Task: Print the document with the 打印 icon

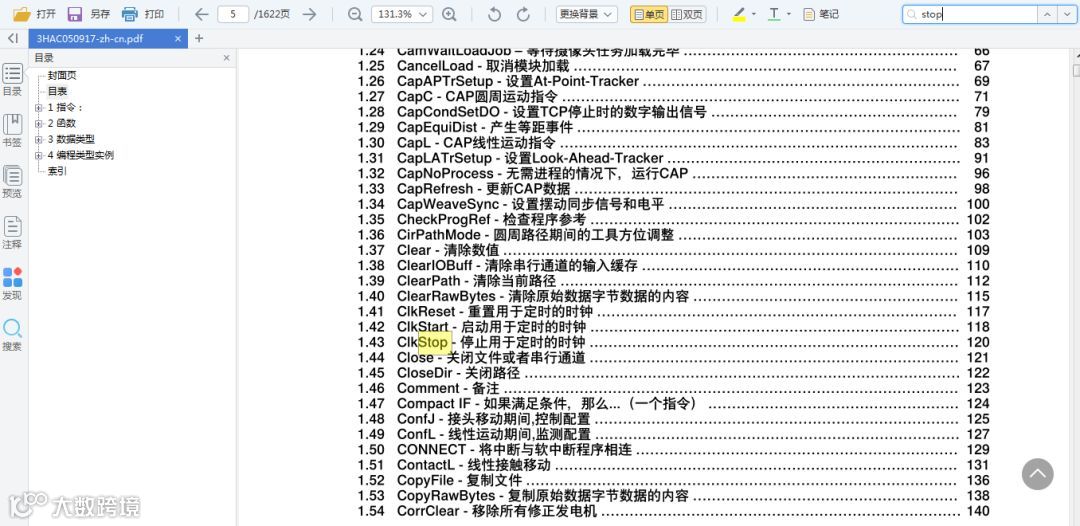Action: point(129,14)
